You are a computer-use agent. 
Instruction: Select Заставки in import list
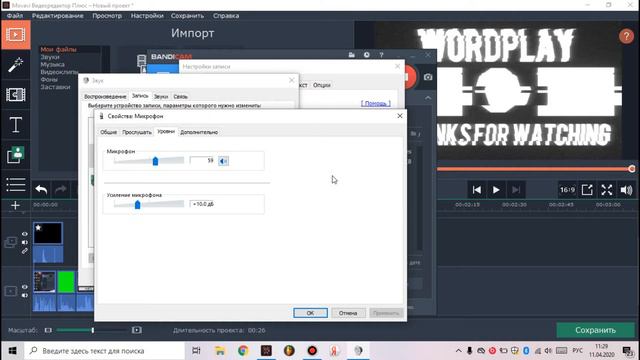click(x=56, y=87)
